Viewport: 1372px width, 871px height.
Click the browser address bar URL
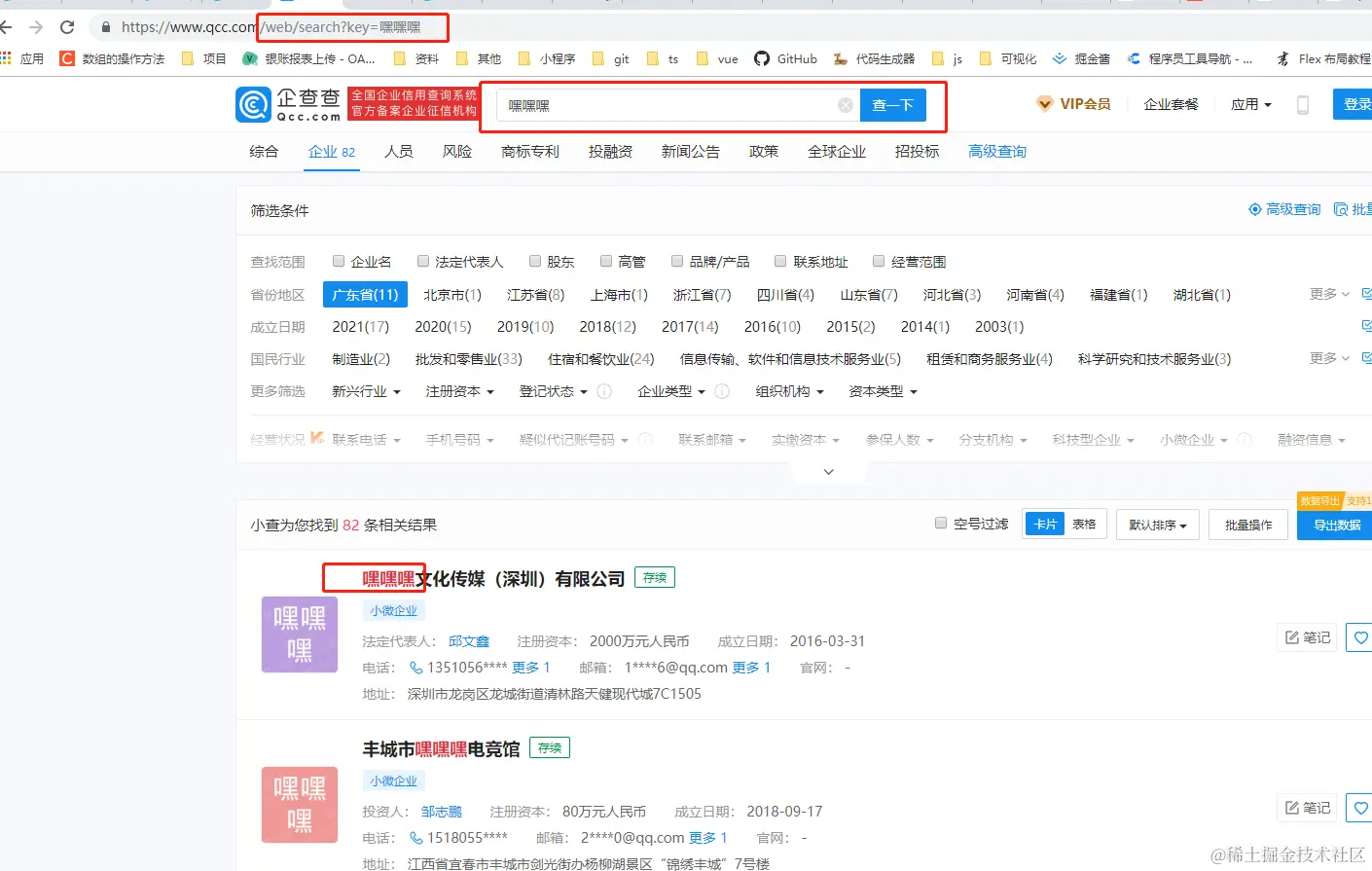[271, 27]
